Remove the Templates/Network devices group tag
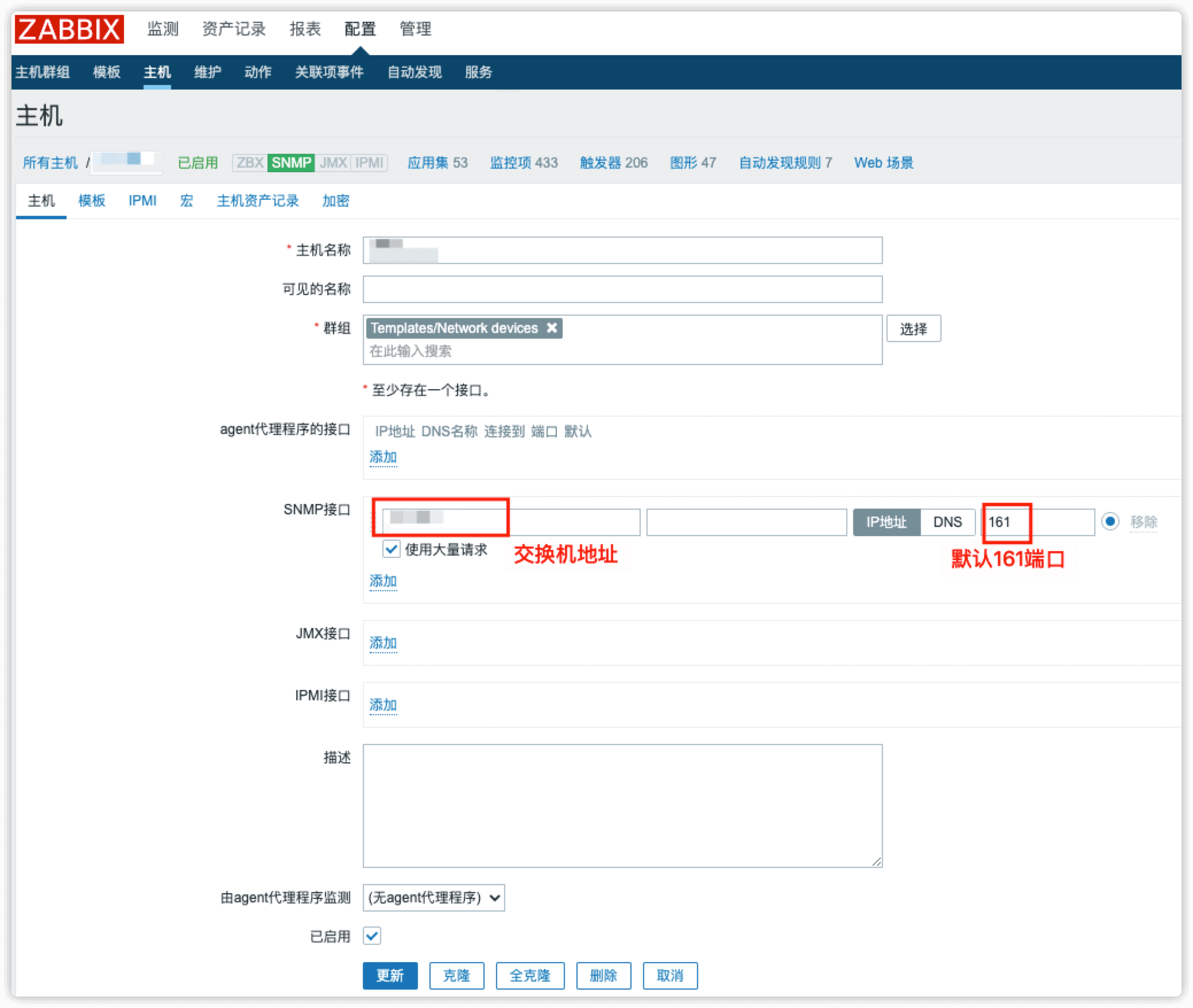The image size is (1193, 1008). pyautogui.click(x=552, y=328)
